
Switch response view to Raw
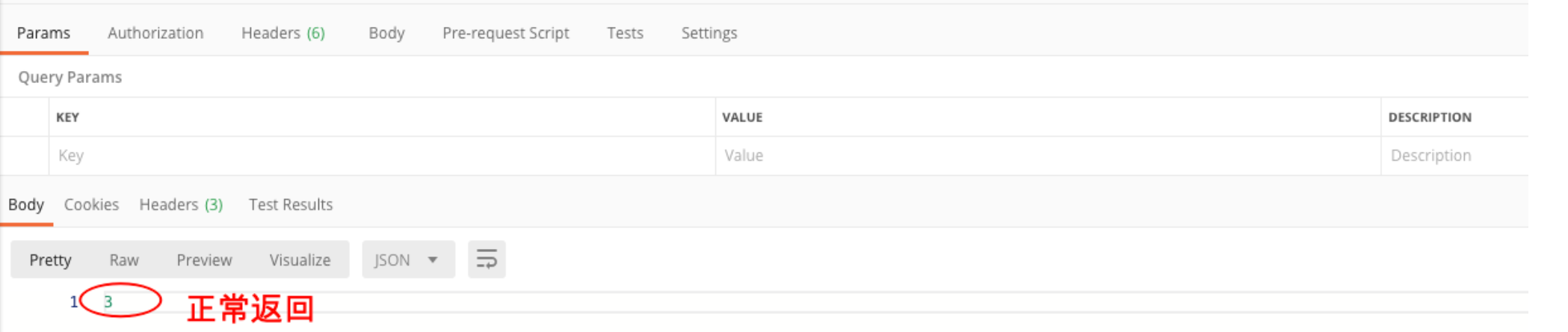point(124,260)
